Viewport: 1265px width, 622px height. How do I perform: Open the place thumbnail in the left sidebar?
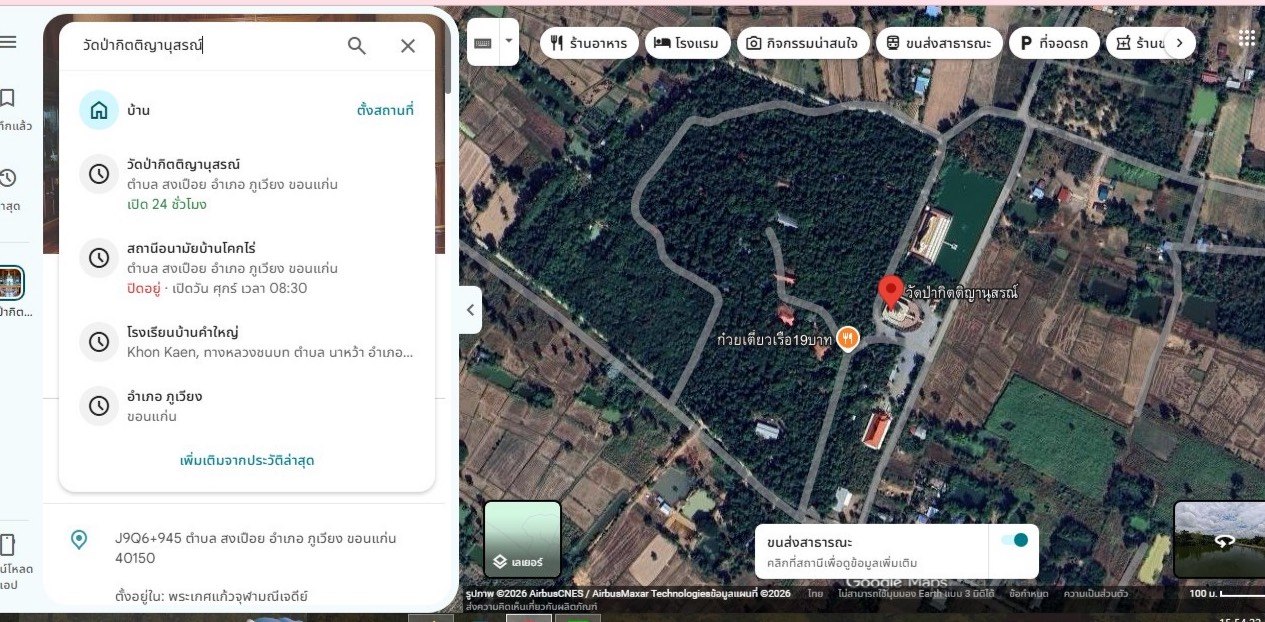pyautogui.click(x=10, y=282)
